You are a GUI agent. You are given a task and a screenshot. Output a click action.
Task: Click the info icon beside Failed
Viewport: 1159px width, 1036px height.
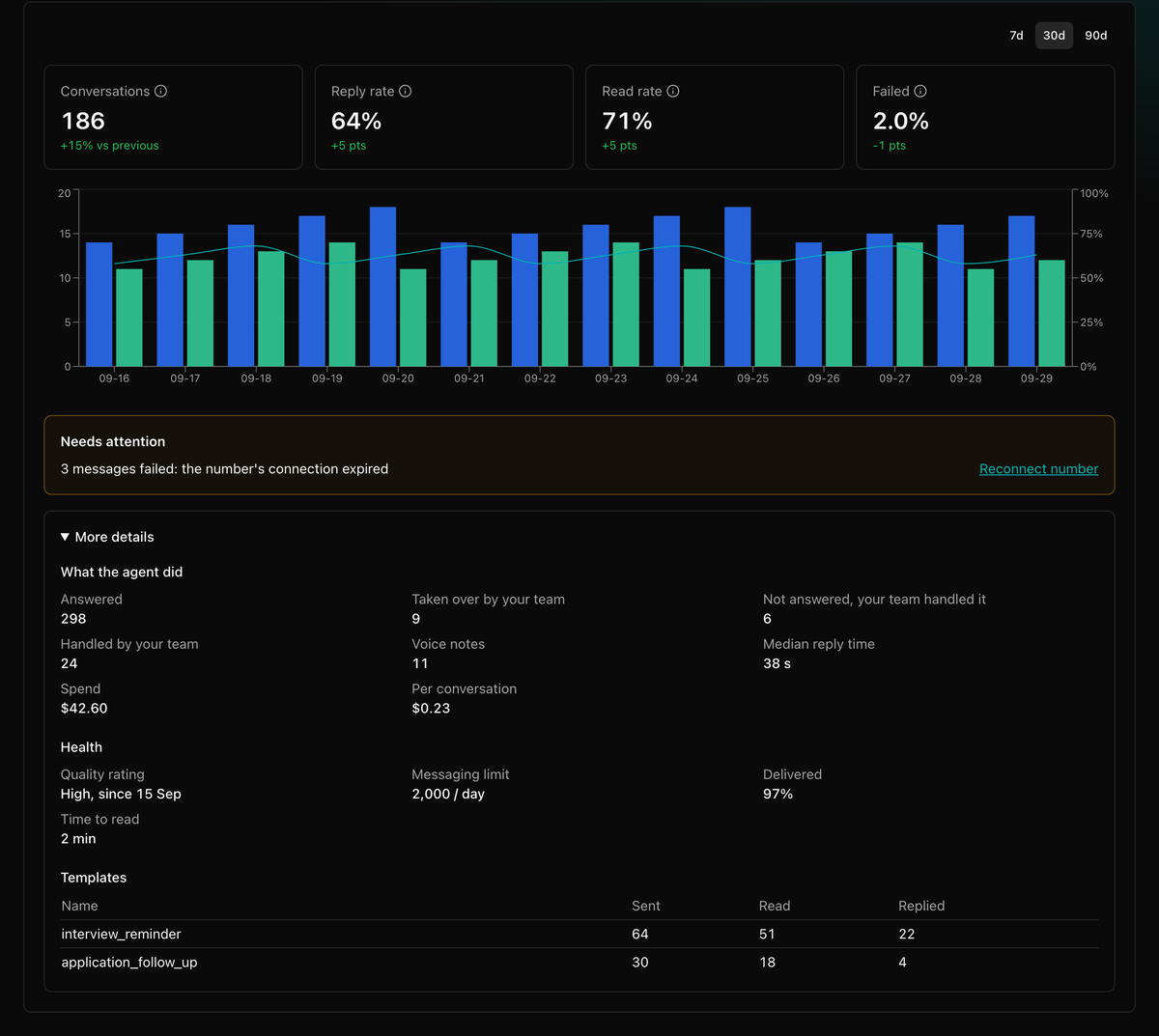point(920,91)
